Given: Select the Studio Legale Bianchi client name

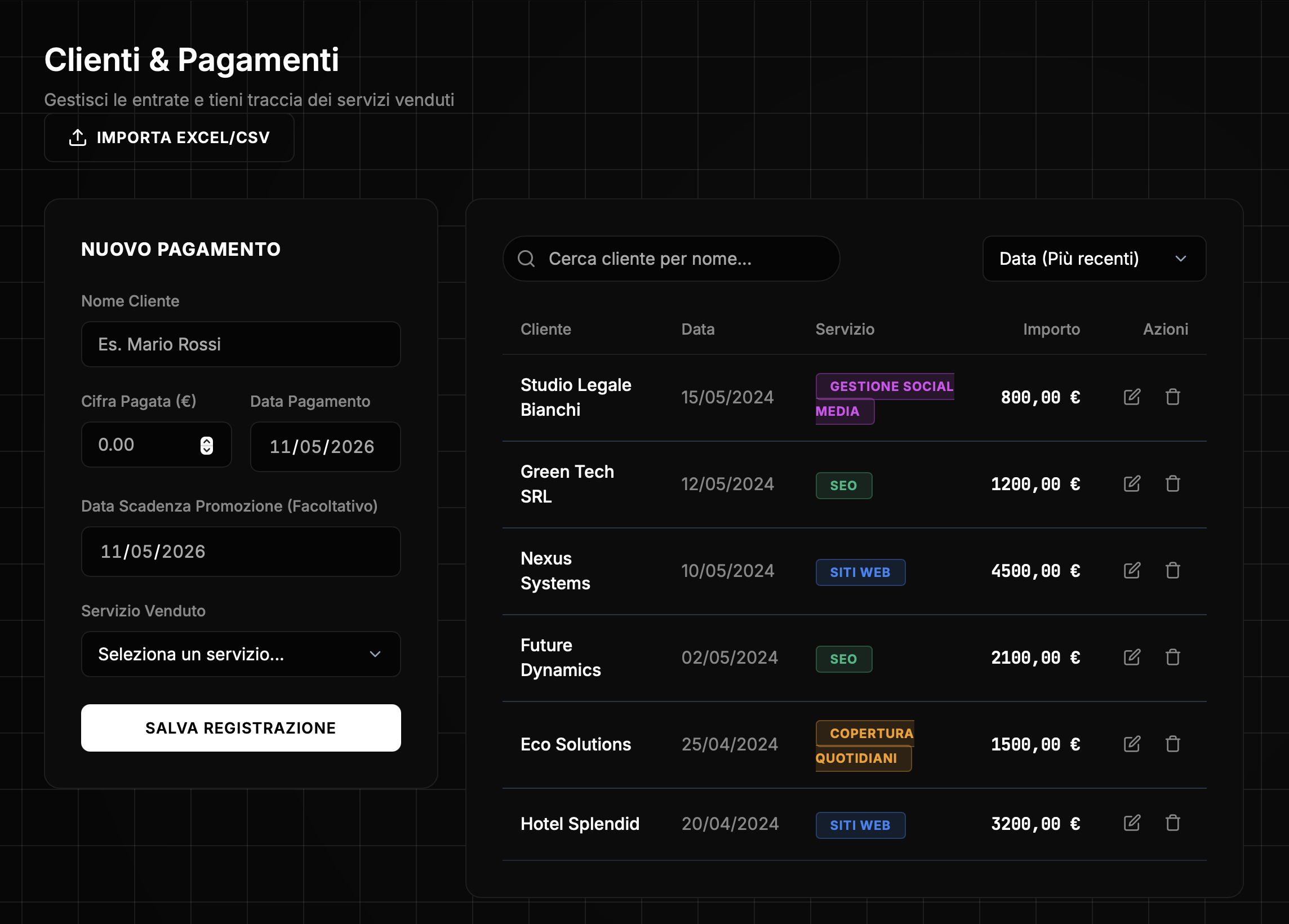Looking at the screenshot, I should (576, 397).
